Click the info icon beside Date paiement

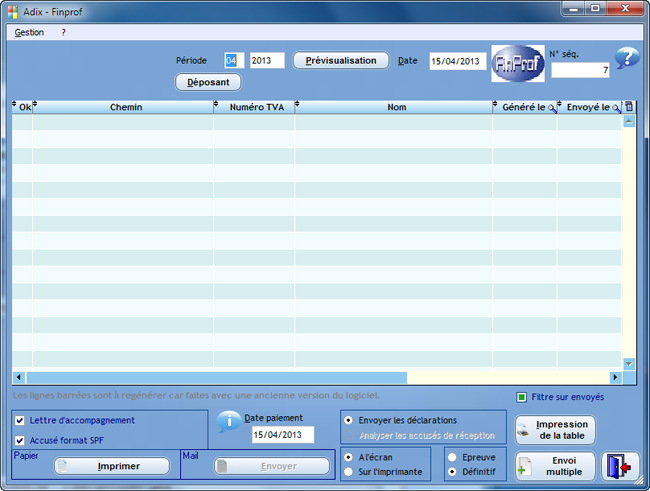[229, 421]
